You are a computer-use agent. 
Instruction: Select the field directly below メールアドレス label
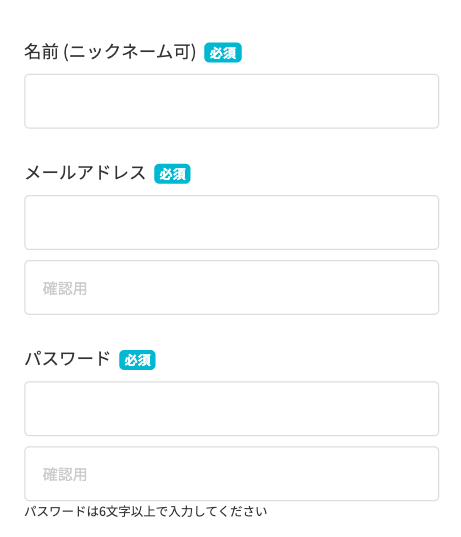[x=232, y=223]
